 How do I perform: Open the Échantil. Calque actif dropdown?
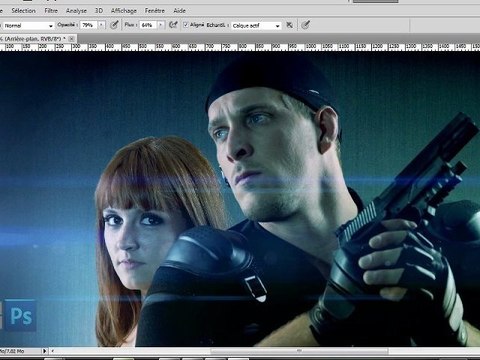click(256, 26)
